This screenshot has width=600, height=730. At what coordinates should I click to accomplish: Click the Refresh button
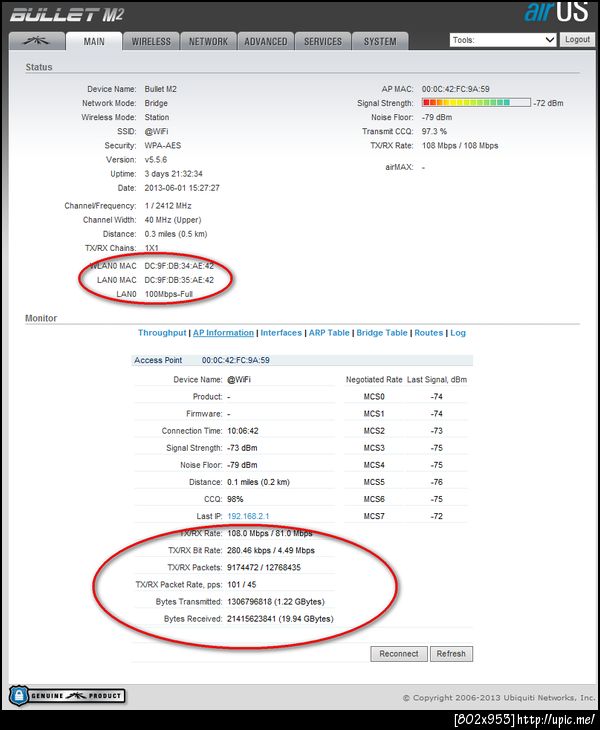click(451, 654)
